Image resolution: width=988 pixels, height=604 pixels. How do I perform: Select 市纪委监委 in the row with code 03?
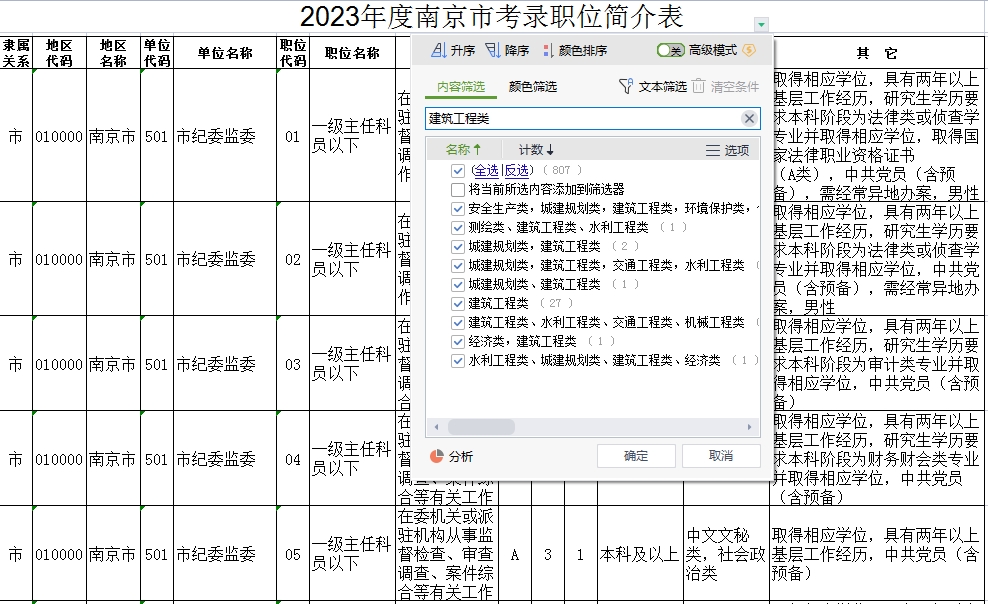tap(225, 364)
